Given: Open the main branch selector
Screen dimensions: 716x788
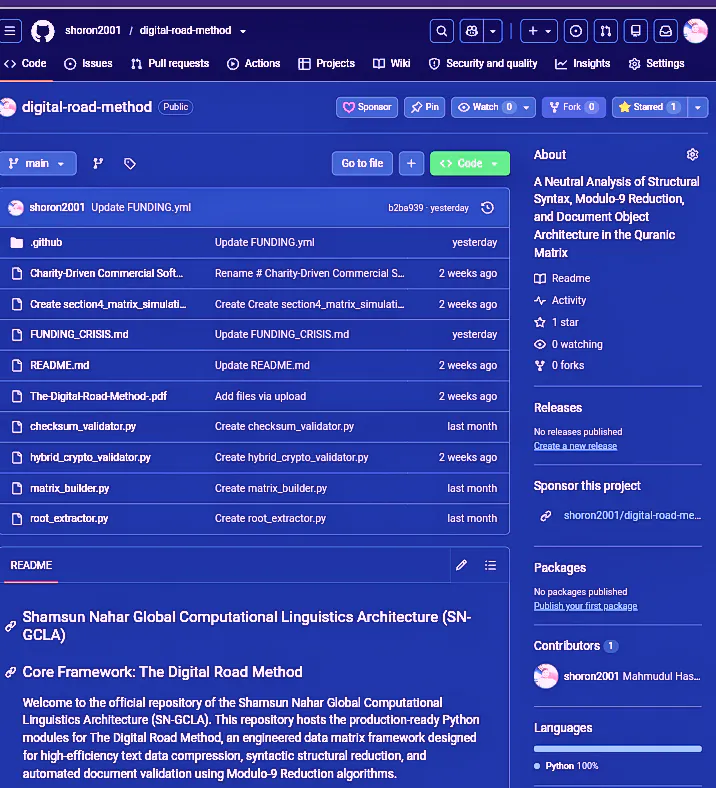Looking at the screenshot, I should pos(38,163).
